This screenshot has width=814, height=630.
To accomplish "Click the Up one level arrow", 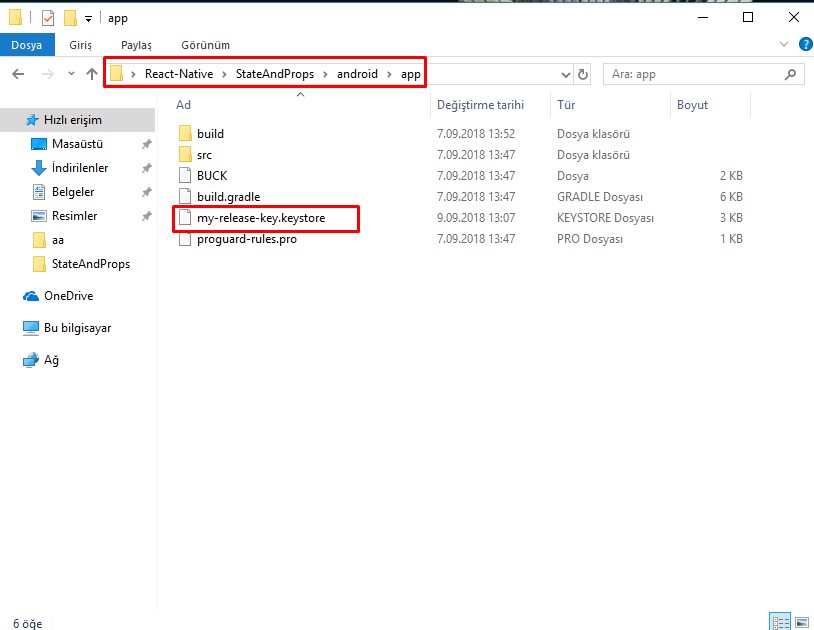I will [92, 74].
